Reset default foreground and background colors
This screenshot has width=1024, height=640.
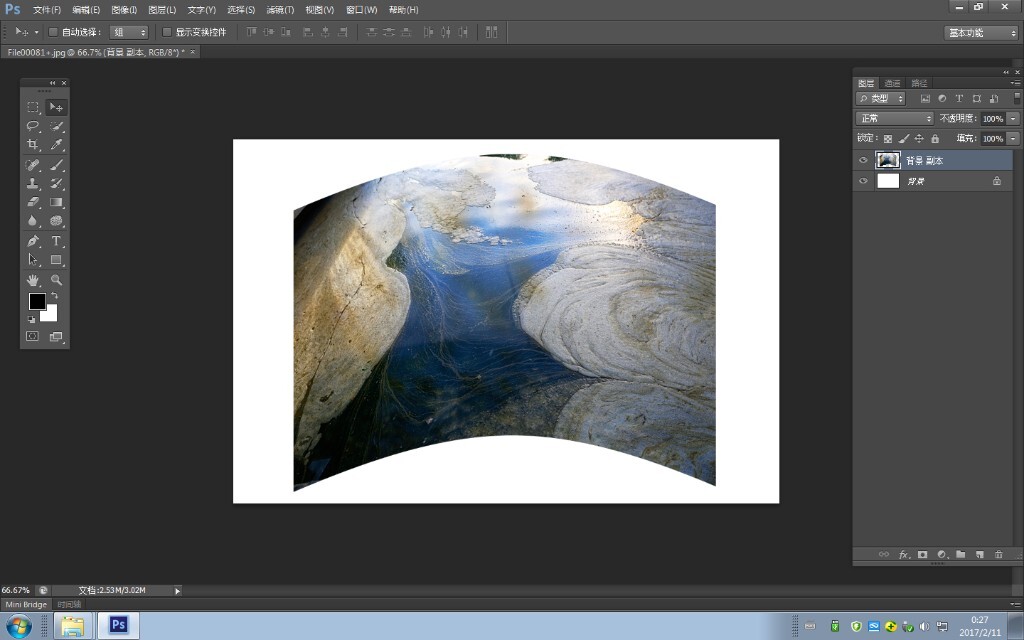31,319
